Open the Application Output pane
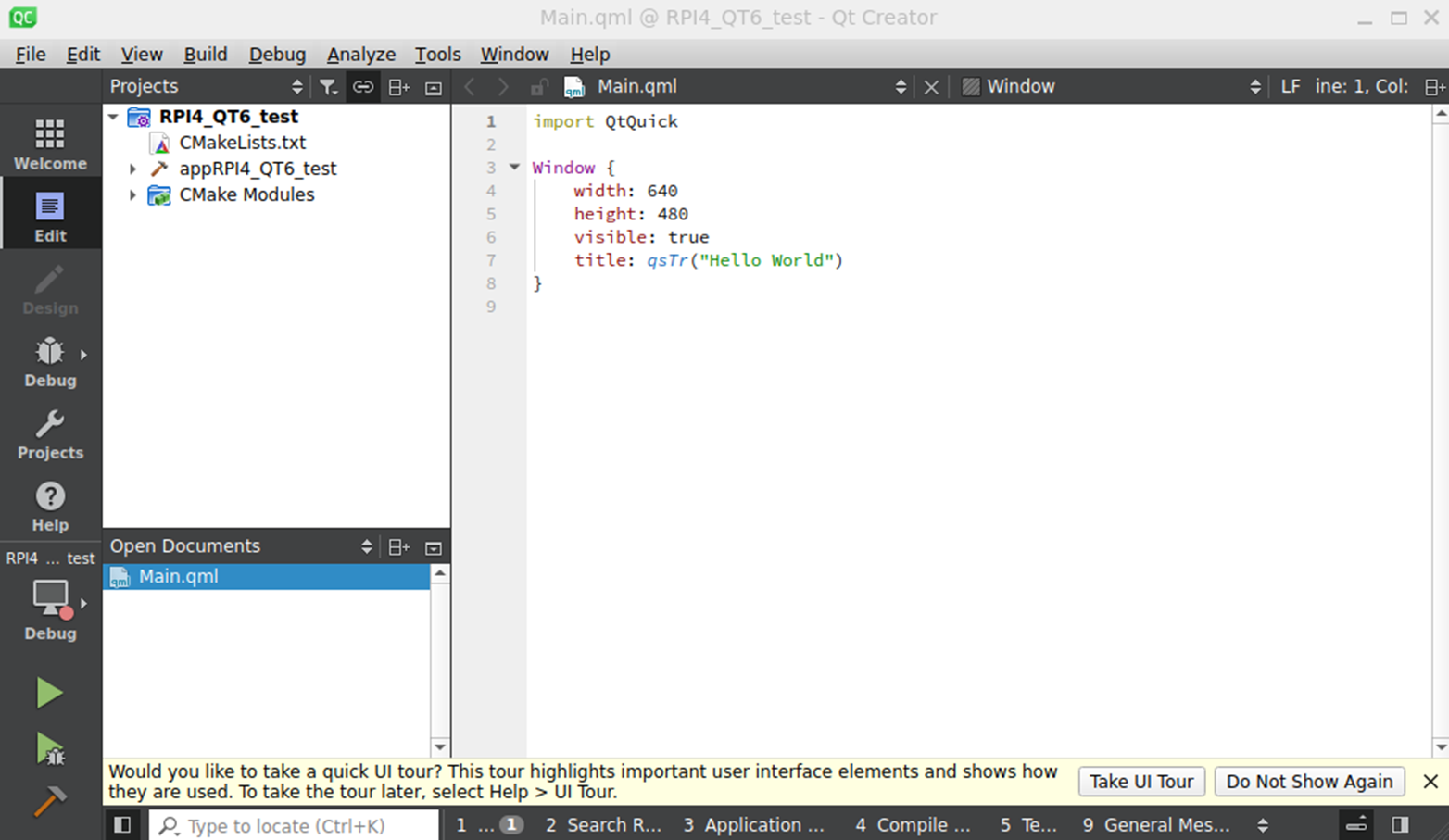Viewport: 1449px width, 840px height. tap(753, 824)
